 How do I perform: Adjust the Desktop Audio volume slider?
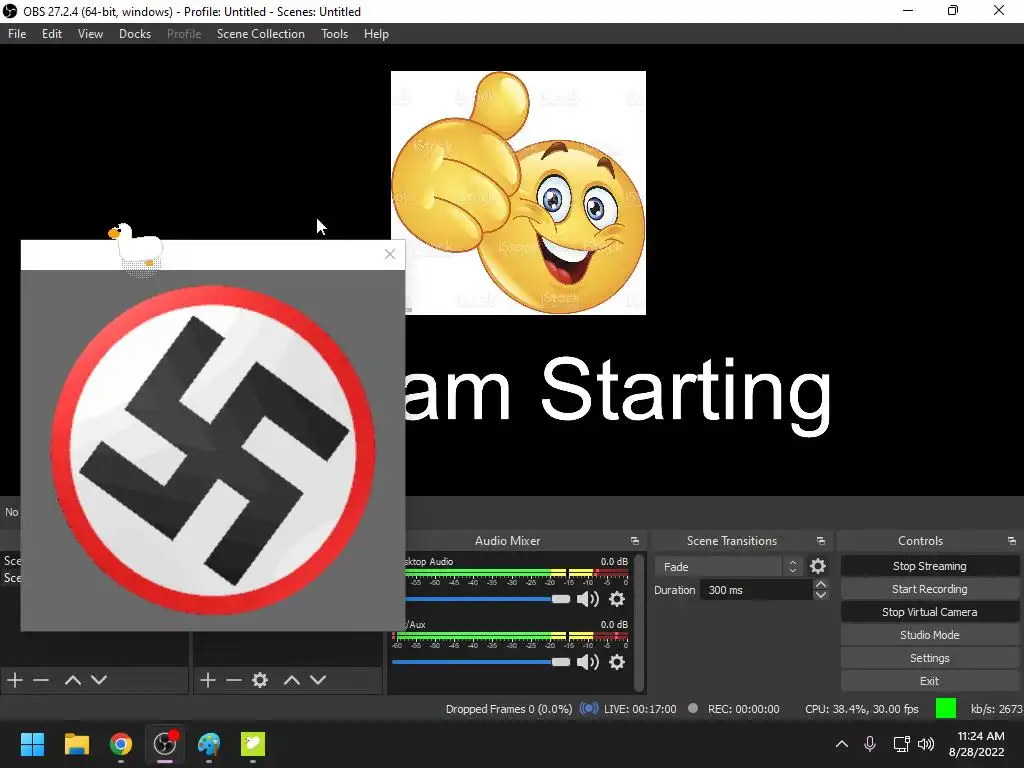(561, 599)
